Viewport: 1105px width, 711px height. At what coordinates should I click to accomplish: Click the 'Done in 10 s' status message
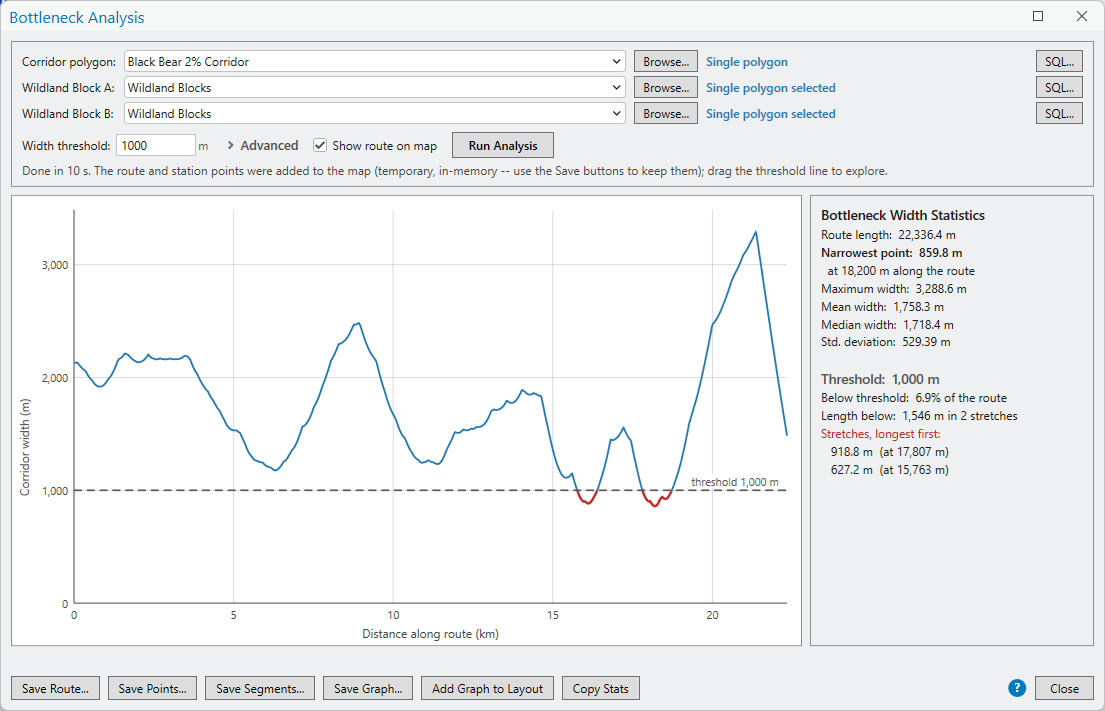point(455,171)
